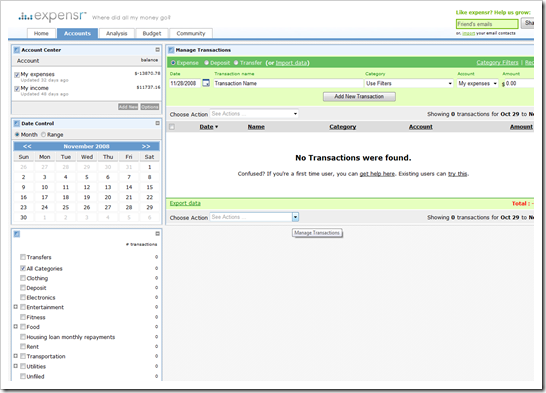Click the Friend's emails input field

click(x=487, y=24)
